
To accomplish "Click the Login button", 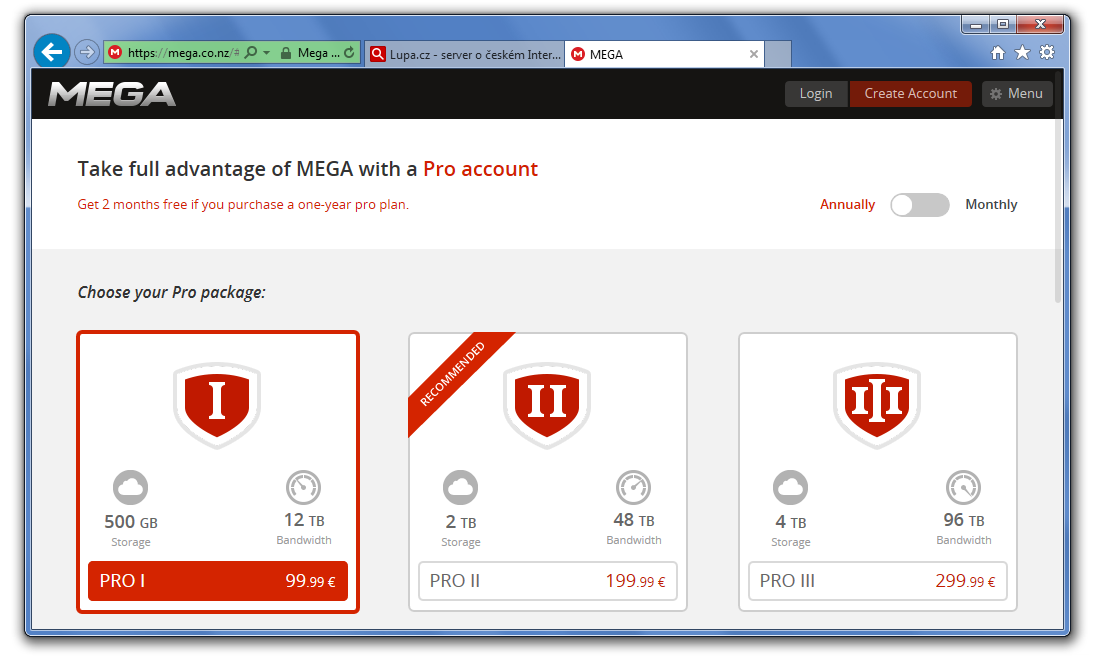I will [x=816, y=94].
